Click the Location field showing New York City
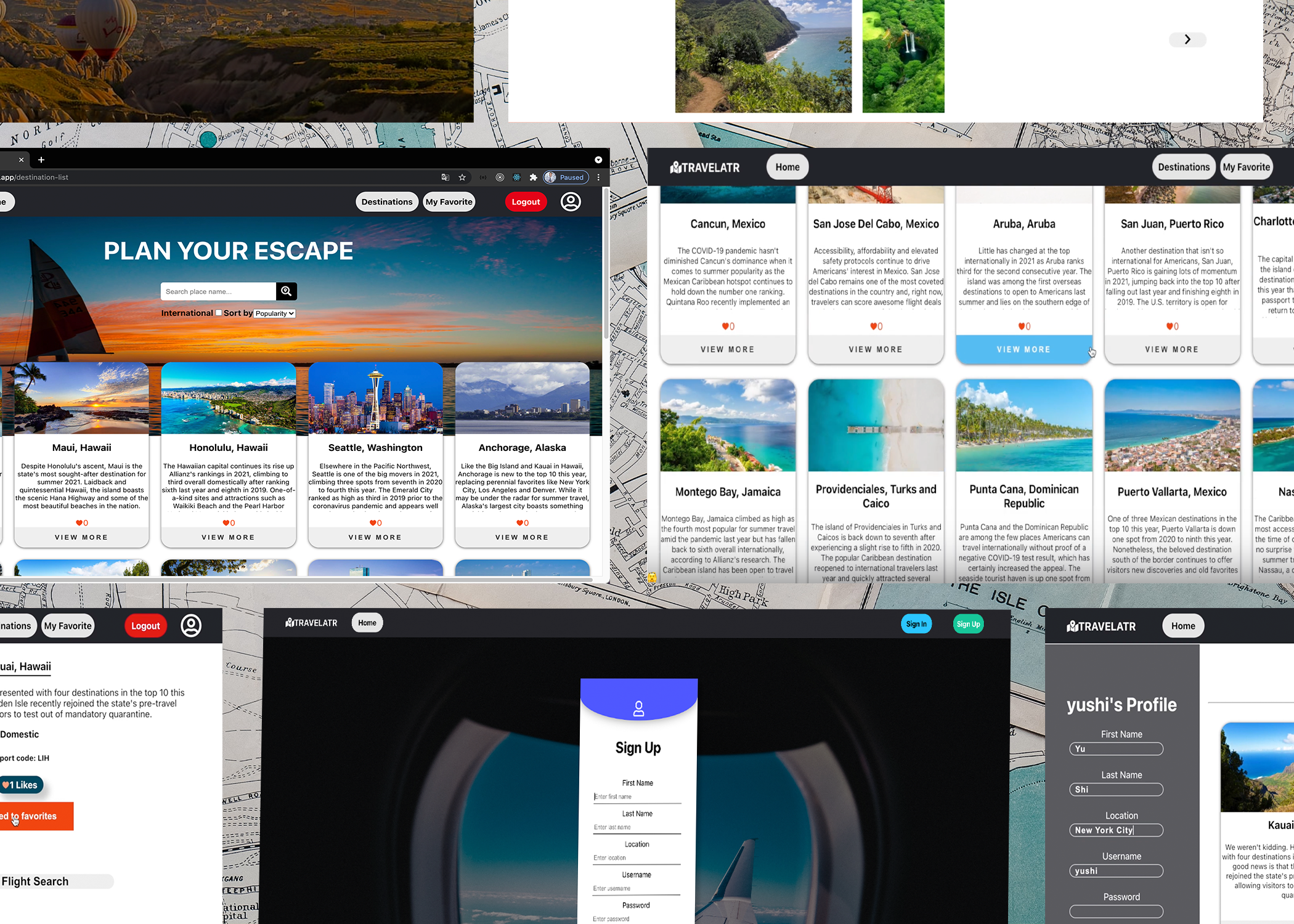This screenshot has width=1294, height=924. point(1116,830)
